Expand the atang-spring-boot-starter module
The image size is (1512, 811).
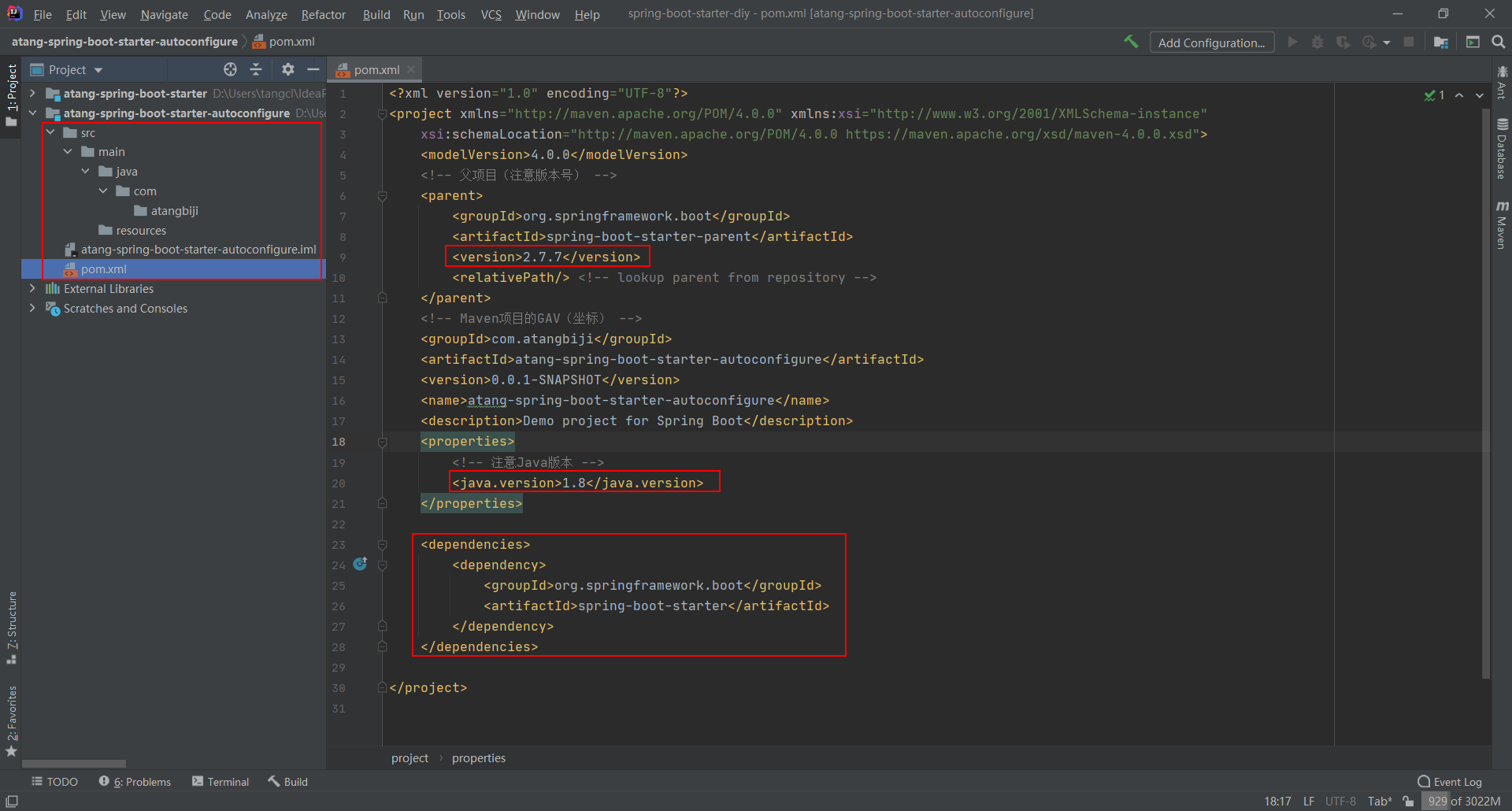coord(32,93)
